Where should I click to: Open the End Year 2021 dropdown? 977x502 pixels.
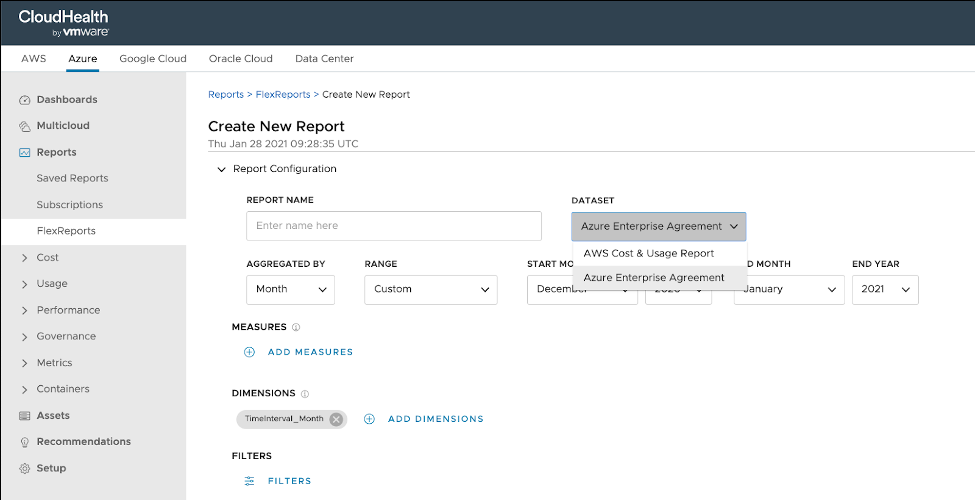pos(885,290)
